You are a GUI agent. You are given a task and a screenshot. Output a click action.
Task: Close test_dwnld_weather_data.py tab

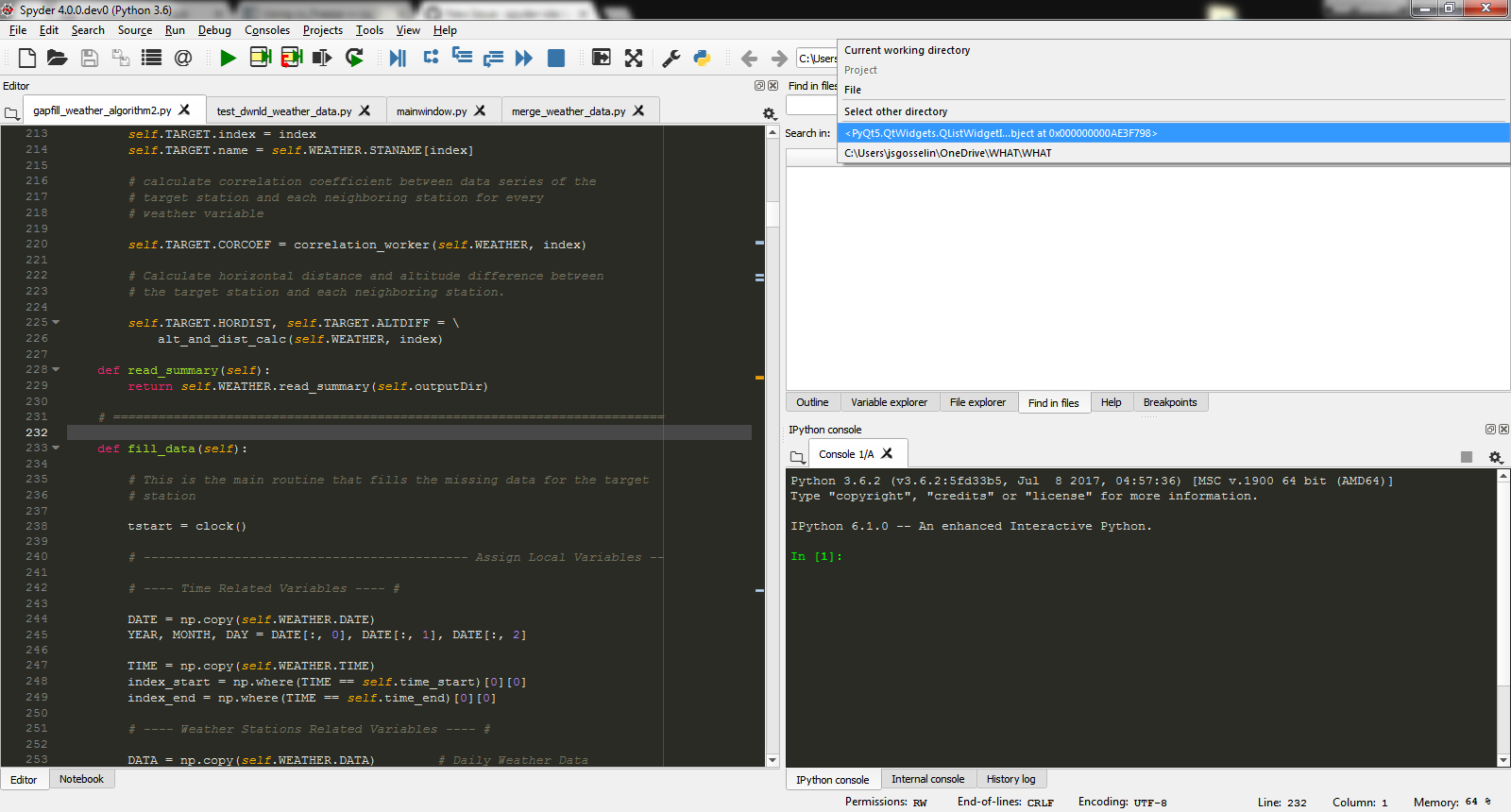click(365, 110)
